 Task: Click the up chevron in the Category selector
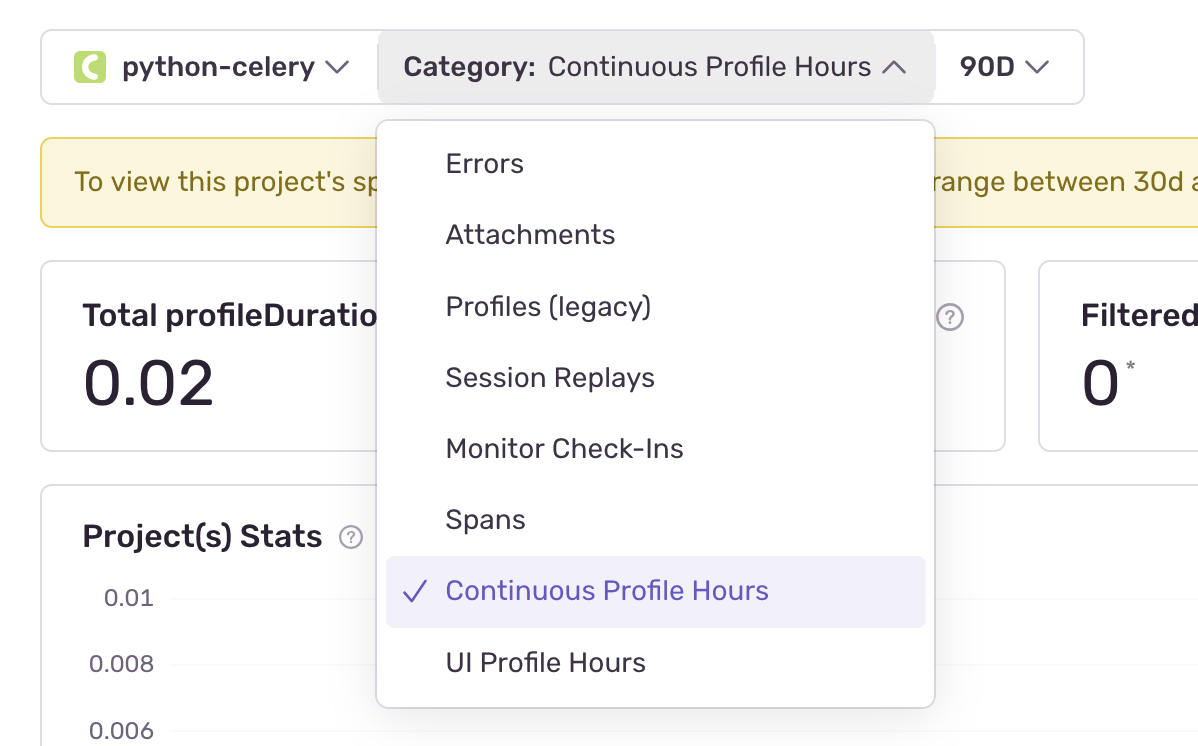[x=894, y=67]
